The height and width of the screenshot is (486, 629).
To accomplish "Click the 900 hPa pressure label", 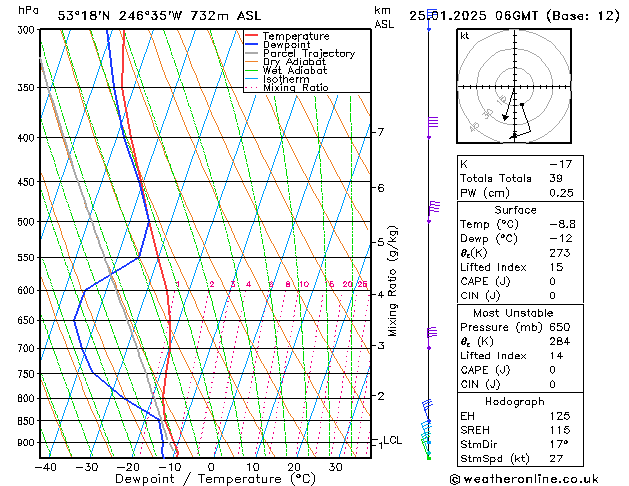I will pyautogui.click(x=28, y=443).
